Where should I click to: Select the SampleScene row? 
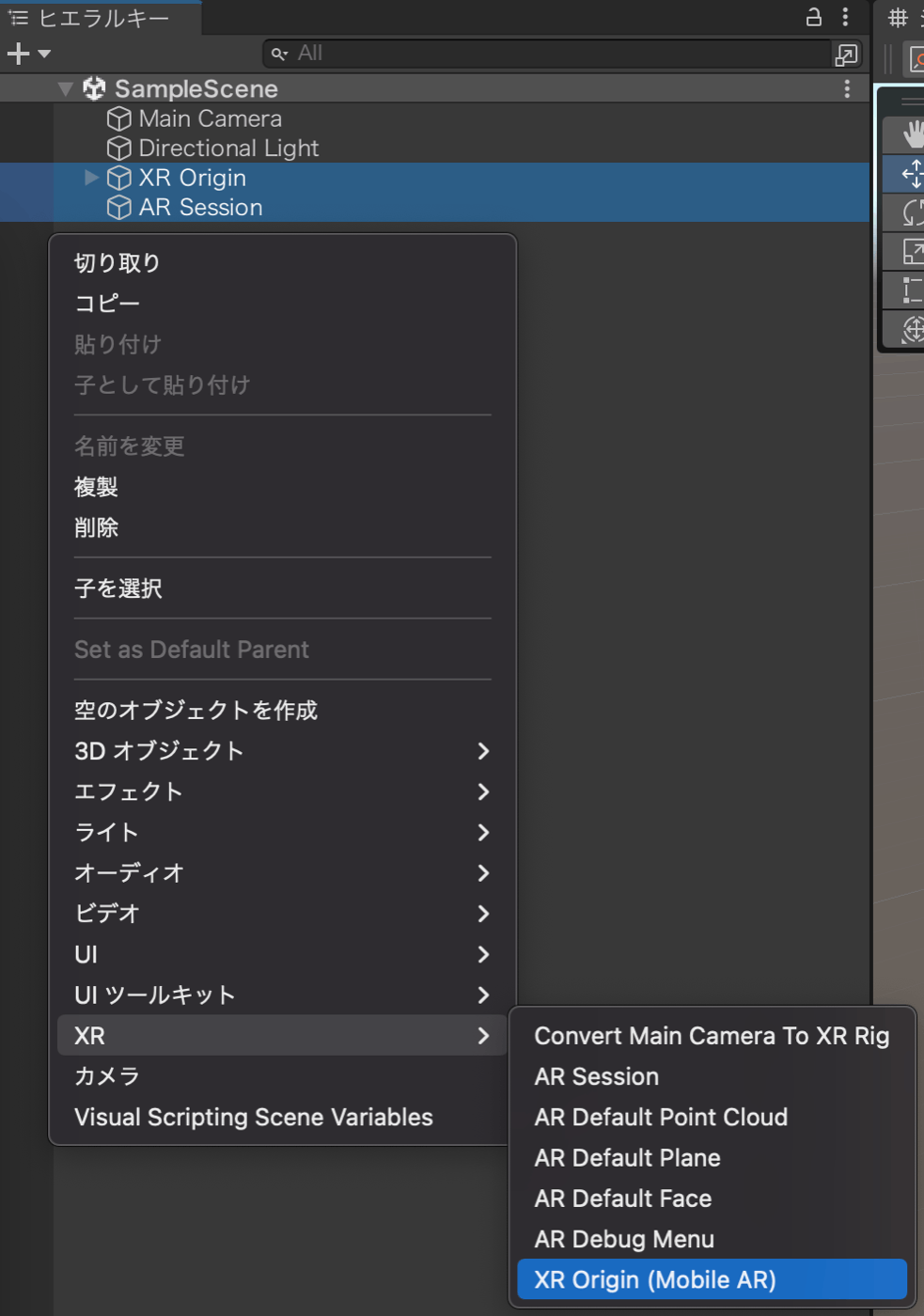pos(434,88)
